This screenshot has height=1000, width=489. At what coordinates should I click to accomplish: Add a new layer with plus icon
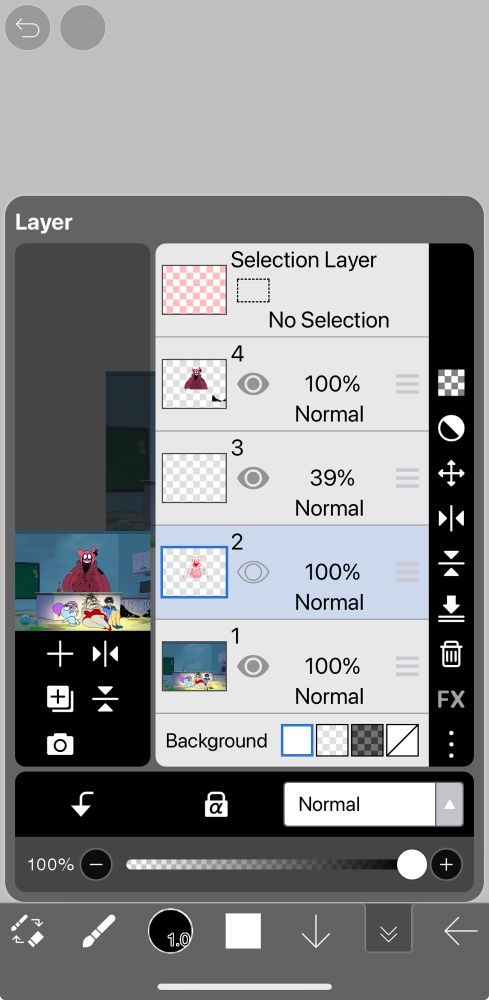click(60, 655)
